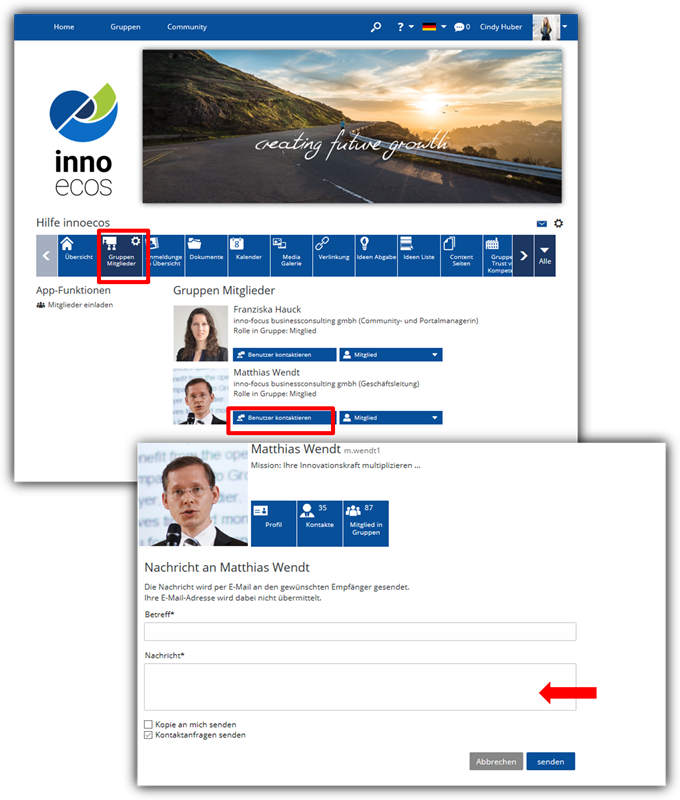Open the Gruppen menu item
This screenshot has width=680, height=800.
(x=125, y=27)
